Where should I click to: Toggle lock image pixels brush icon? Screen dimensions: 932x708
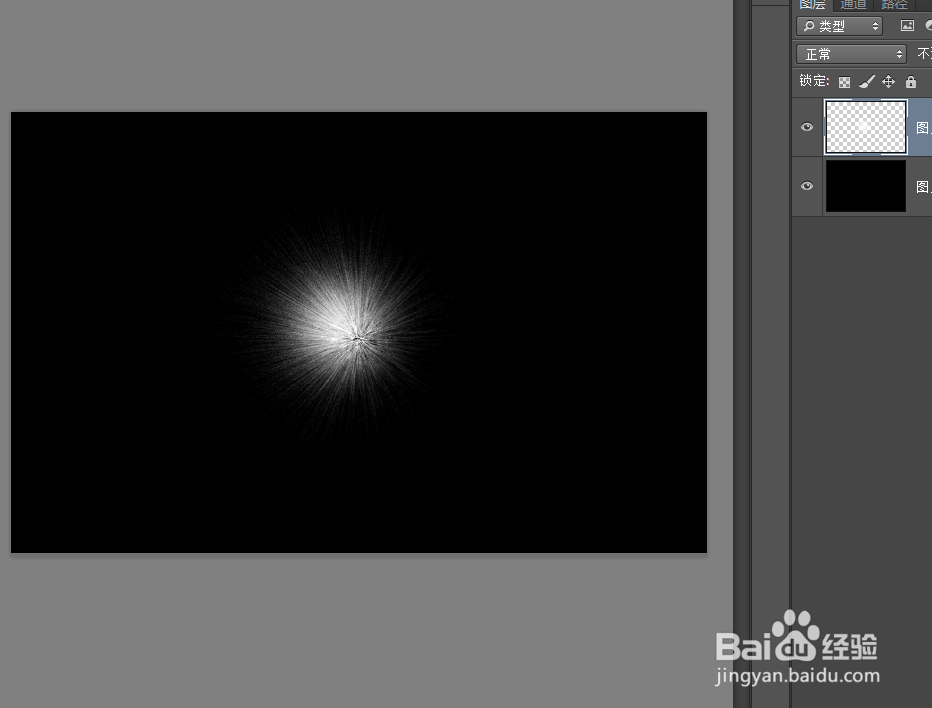coord(867,81)
